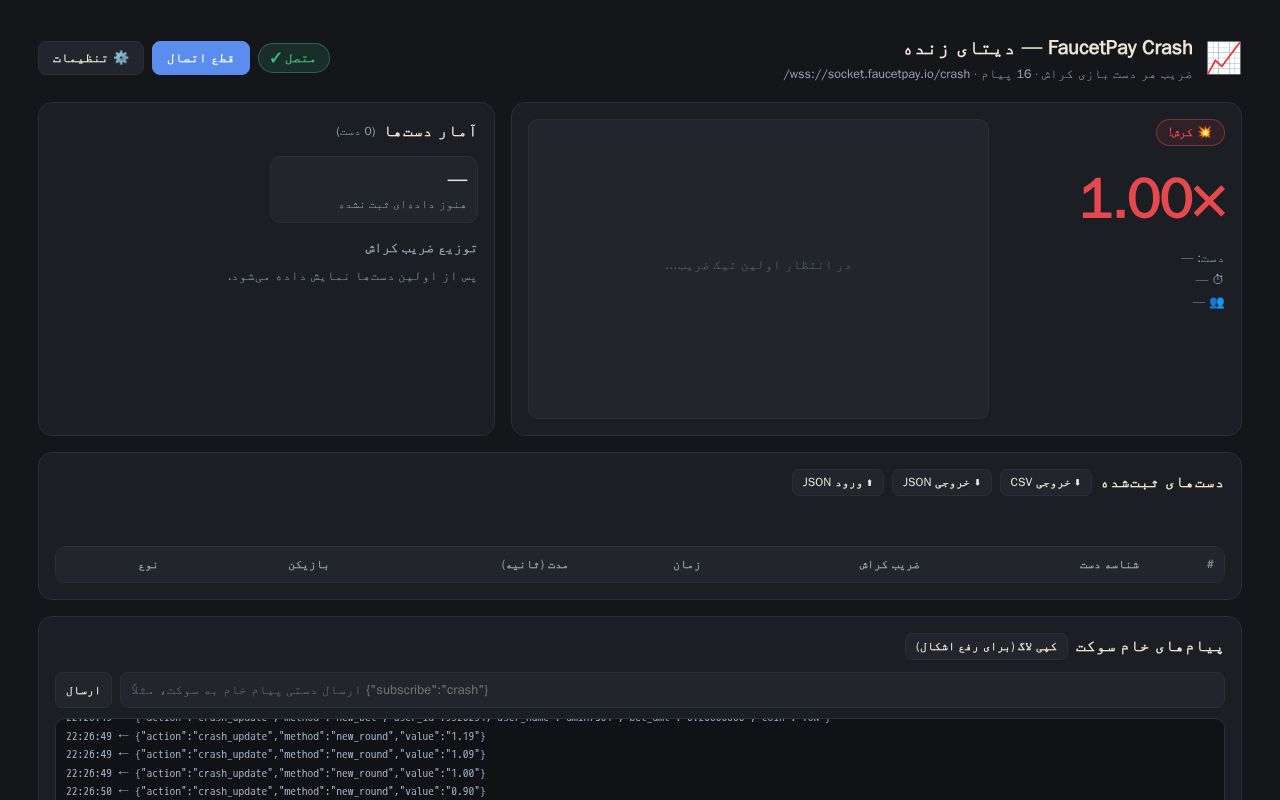The width and height of the screenshot is (1280, 800).
Task: Click the 💥 کرش! crash badge
Action: [1190, 133]
